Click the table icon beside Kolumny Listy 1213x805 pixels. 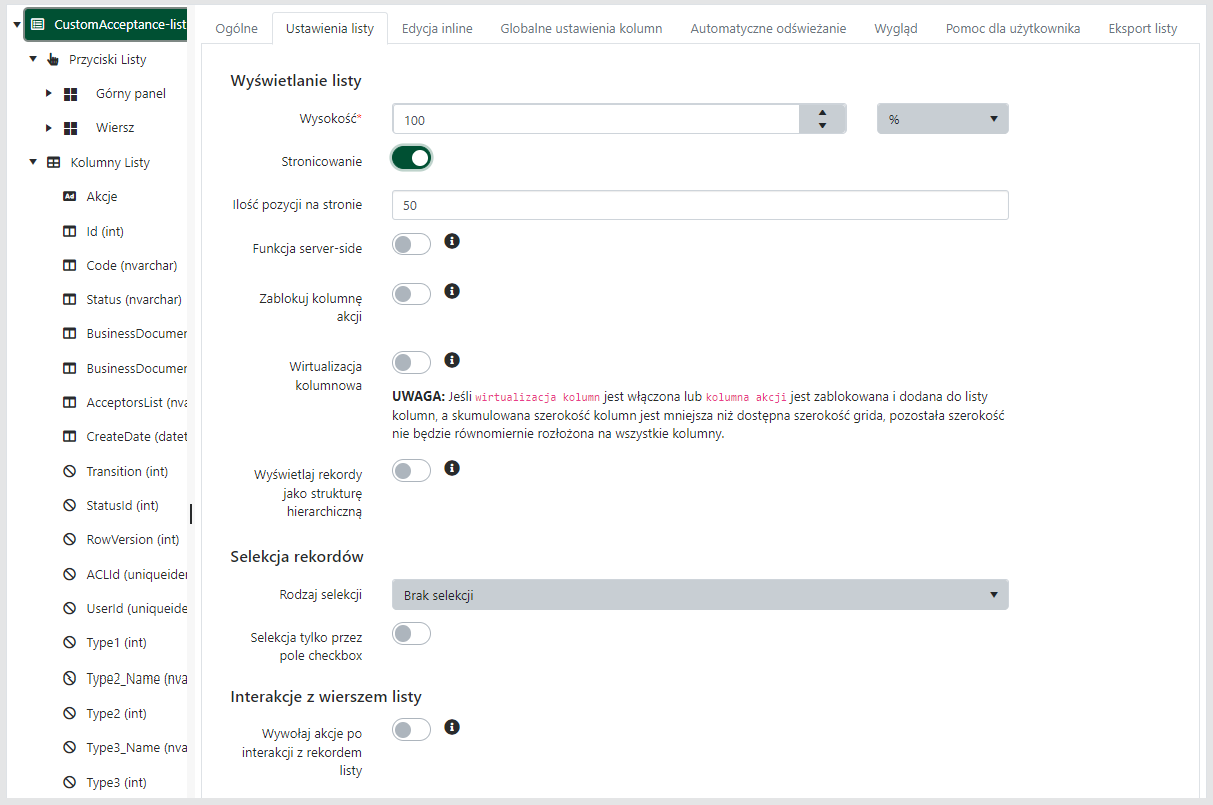pos(54,162)
